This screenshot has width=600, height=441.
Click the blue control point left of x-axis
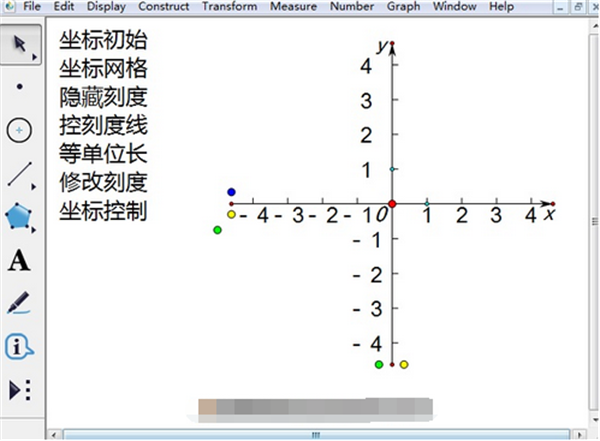[x=231, y=192]
